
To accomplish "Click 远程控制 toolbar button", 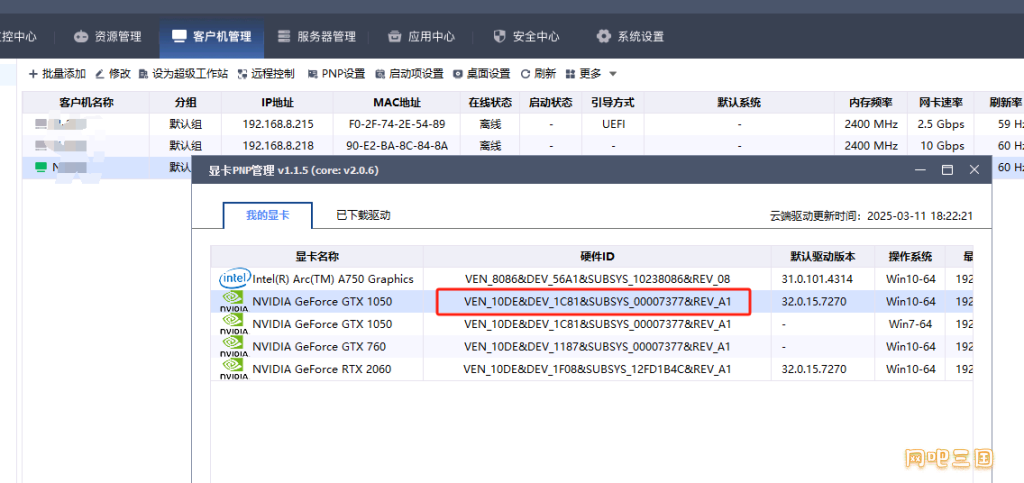I will [266, 74].
